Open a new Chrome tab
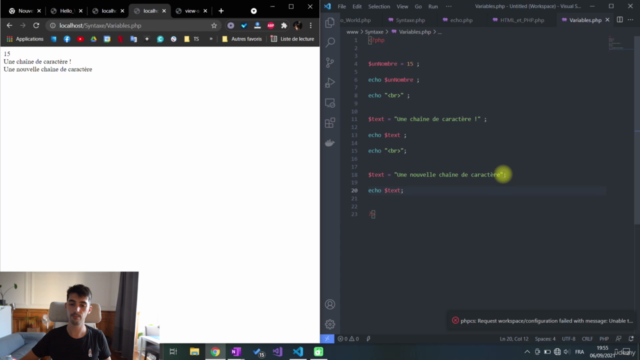Image resolution: width=640 pixels, height=360 pixels. coord(221,11)
